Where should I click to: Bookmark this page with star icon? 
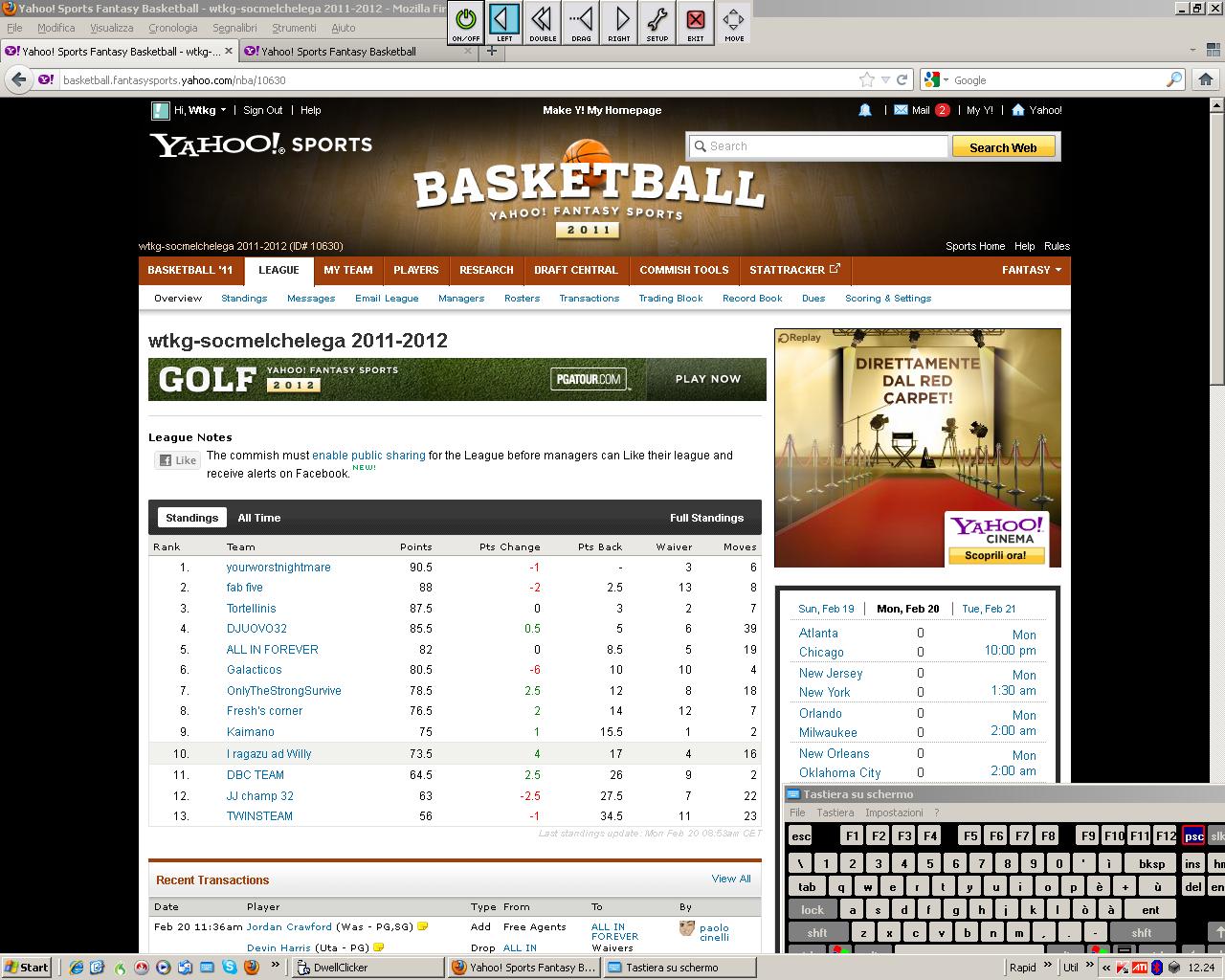[x=866, y=80]
